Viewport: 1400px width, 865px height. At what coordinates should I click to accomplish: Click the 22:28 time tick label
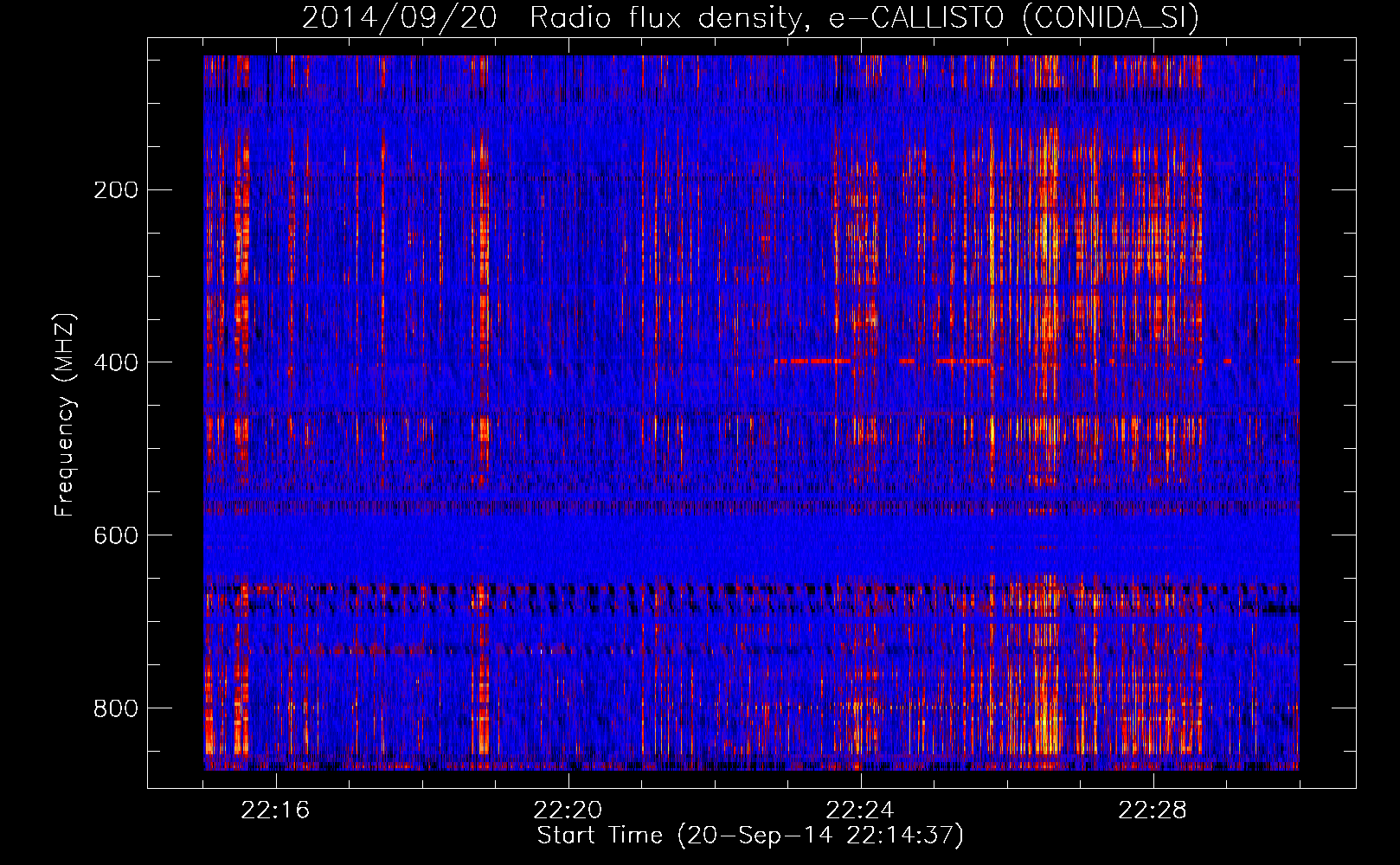pos(1153,811)
